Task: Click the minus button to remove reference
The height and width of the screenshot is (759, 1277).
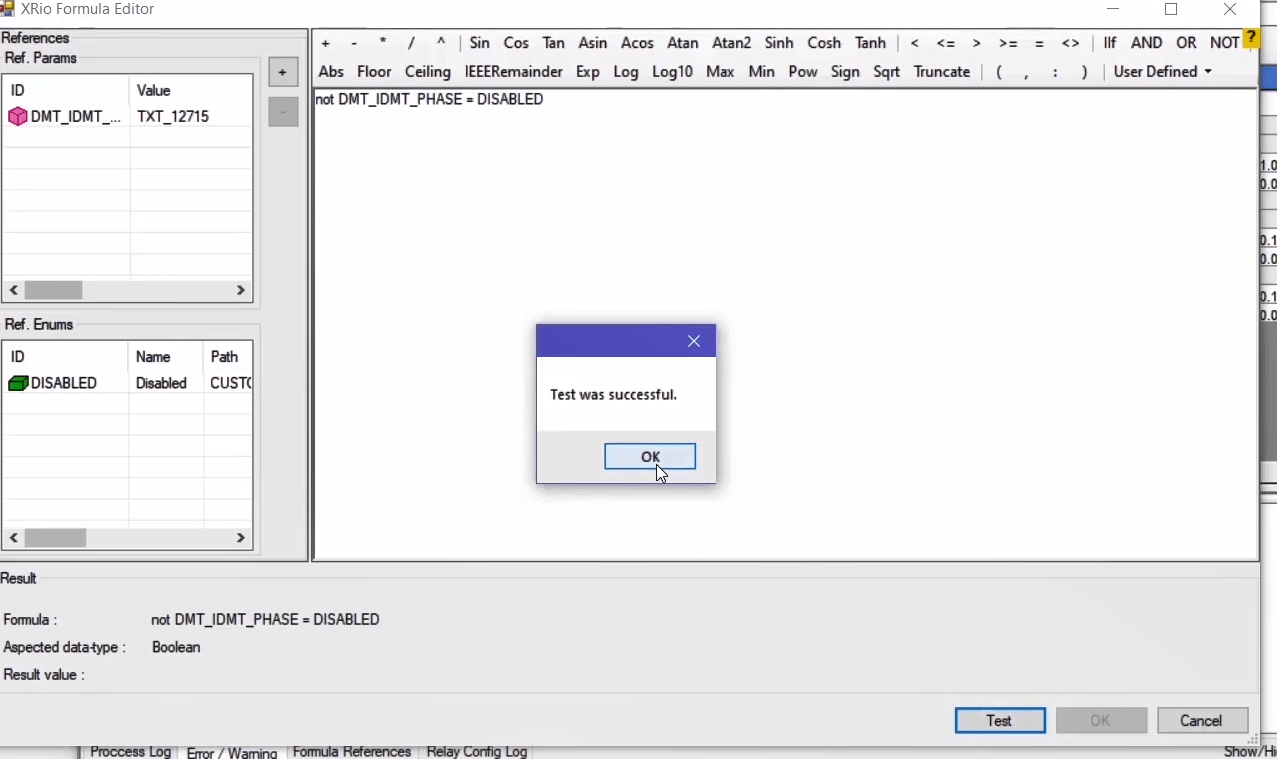Action: tap(283, 112)
